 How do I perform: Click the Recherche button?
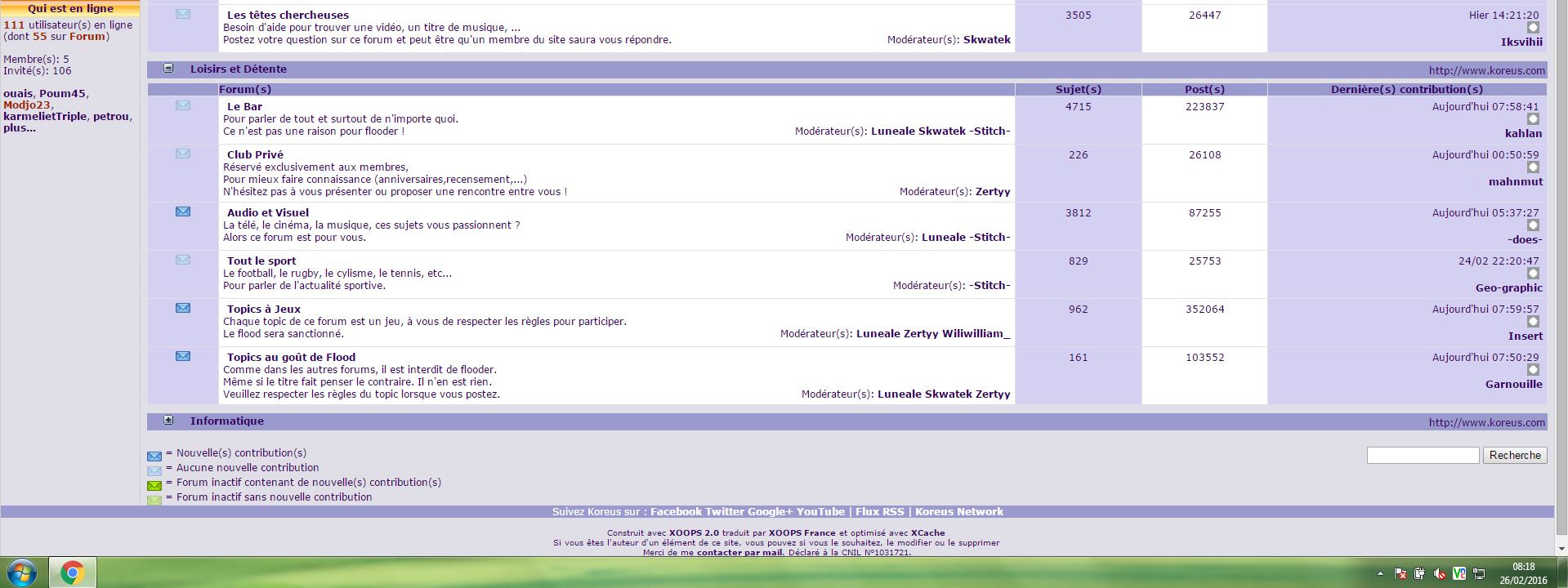point(1514,456)
